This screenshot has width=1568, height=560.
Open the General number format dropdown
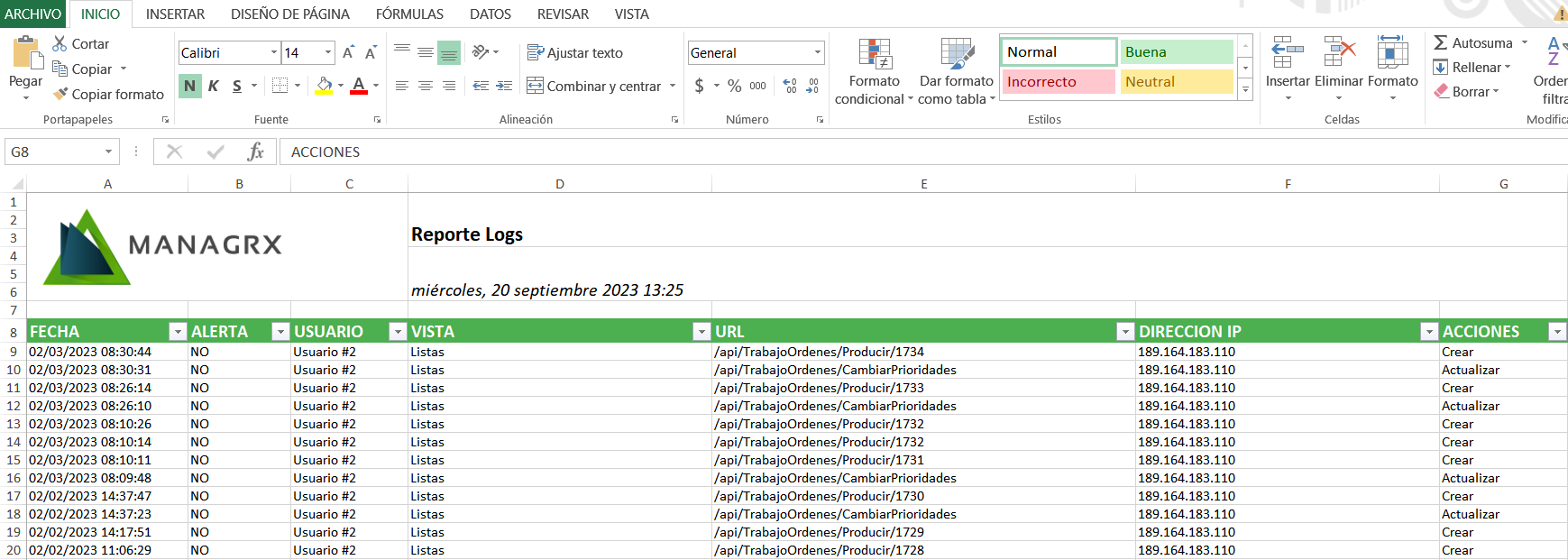pos(817,53)
